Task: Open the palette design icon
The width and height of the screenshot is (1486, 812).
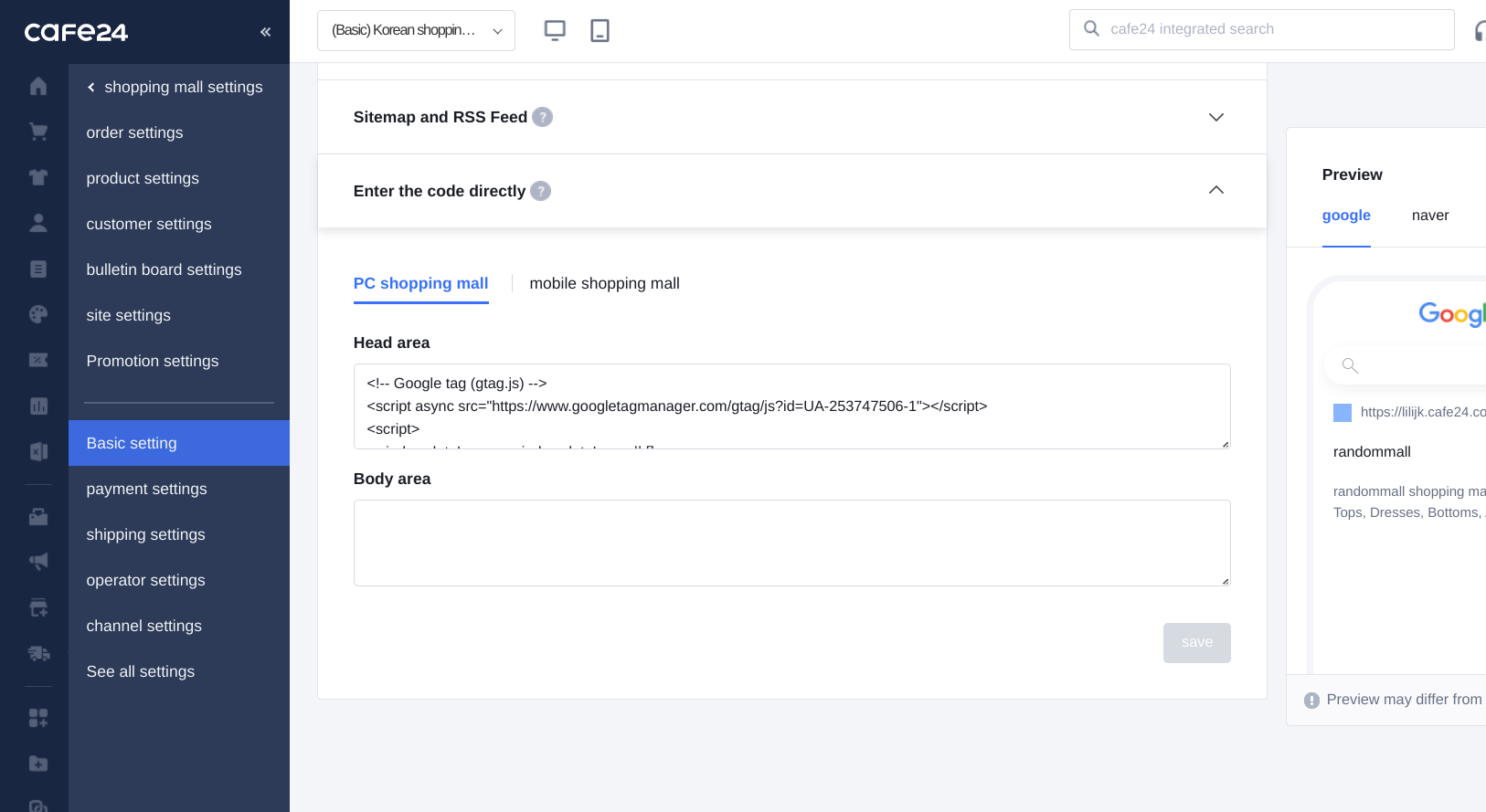Action: pos(38,314)
